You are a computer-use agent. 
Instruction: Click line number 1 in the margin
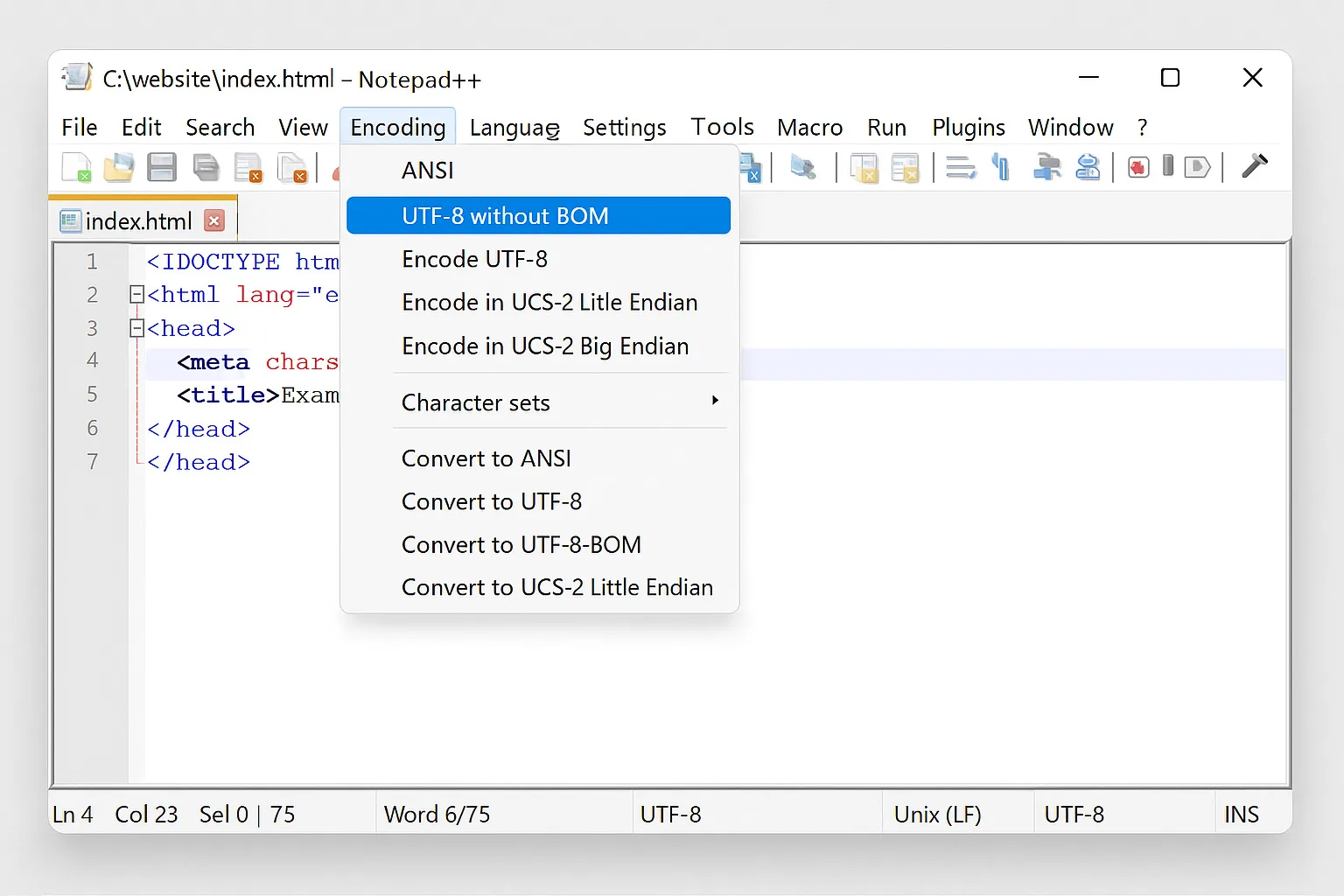[x=92, y=262]
